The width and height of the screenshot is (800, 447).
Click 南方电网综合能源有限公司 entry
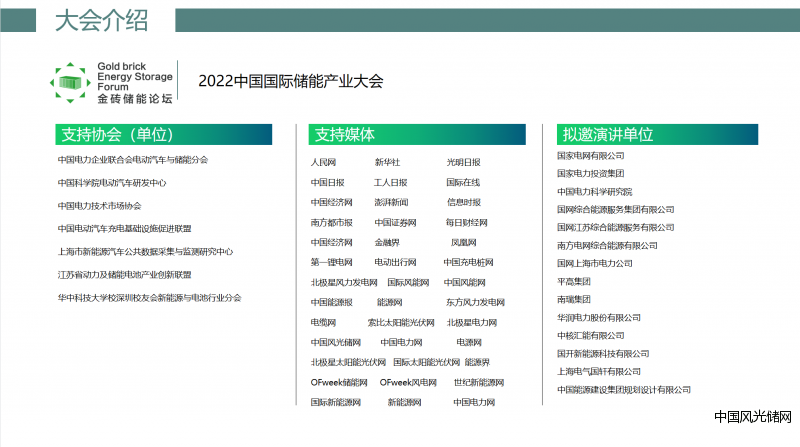[607, 245]
